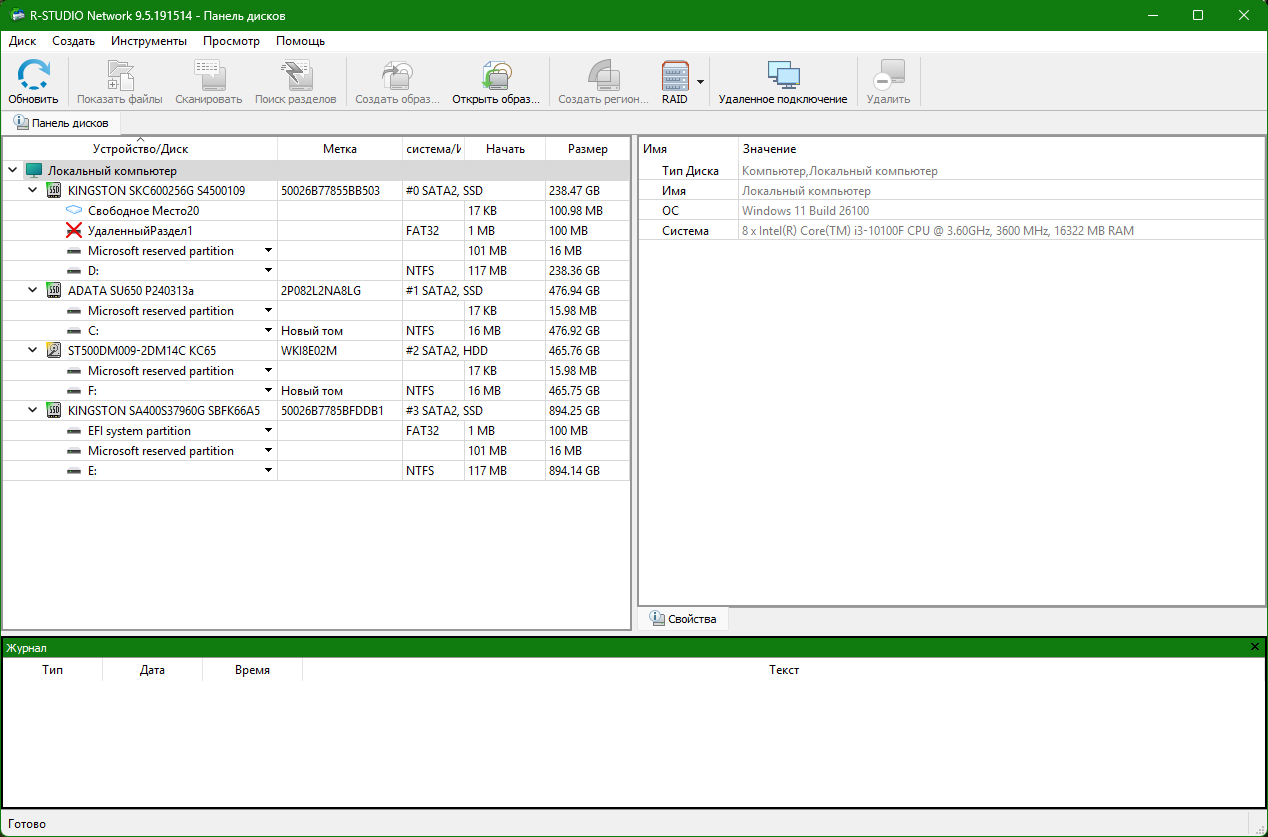Open the RAID toolbar icon

(x=676, y=76)
